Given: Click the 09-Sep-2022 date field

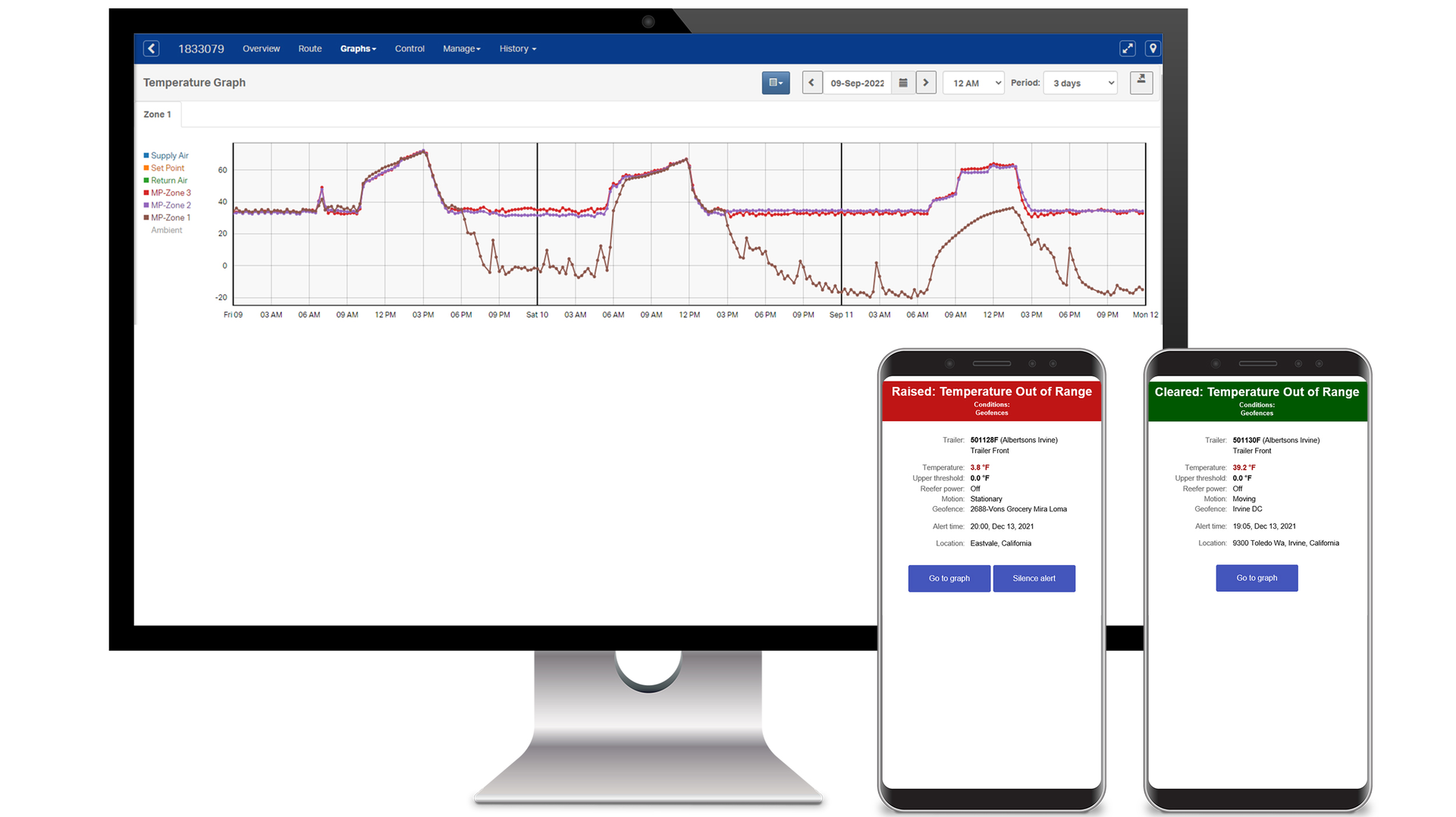Looking at the screenshot, I should [857, 82].
